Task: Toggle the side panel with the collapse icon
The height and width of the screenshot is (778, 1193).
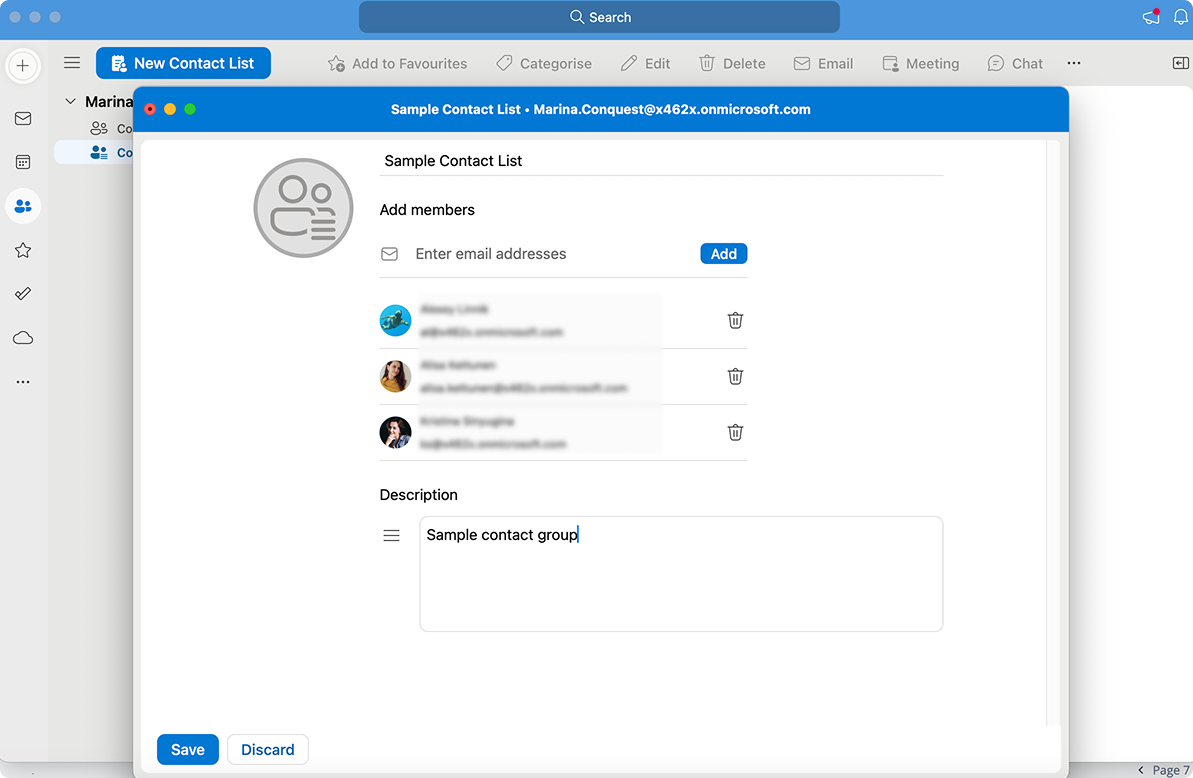Action: (1181, 62)
